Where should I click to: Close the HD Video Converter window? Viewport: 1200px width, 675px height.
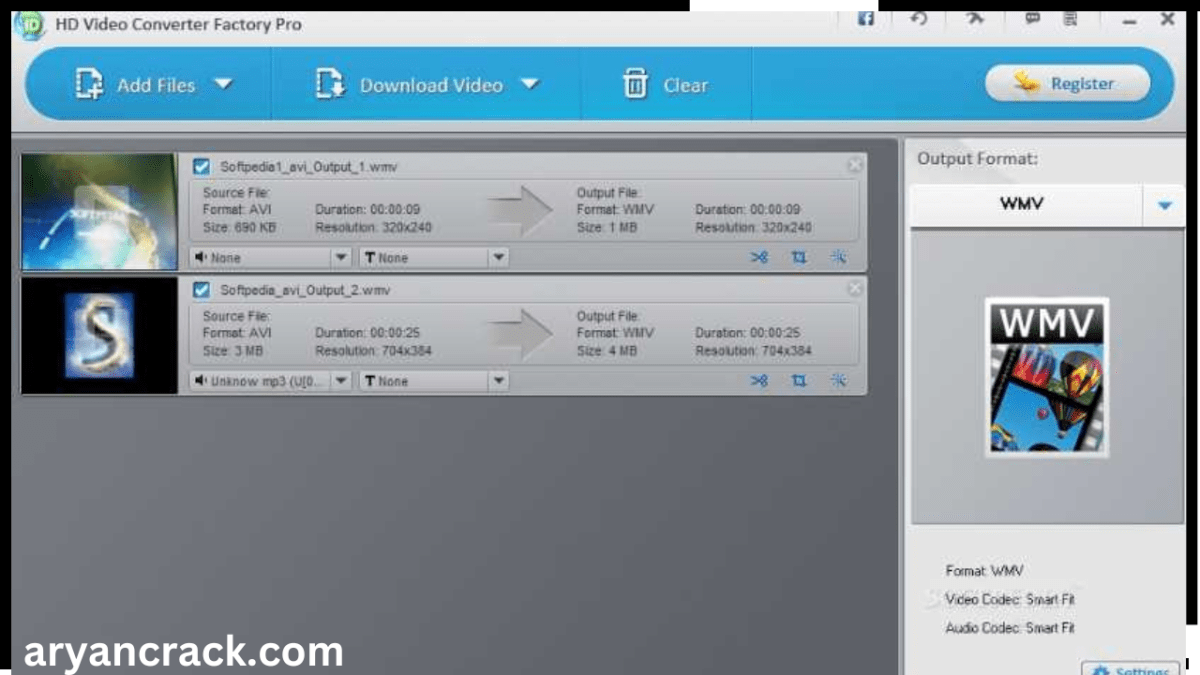[x=1167, y=19]
